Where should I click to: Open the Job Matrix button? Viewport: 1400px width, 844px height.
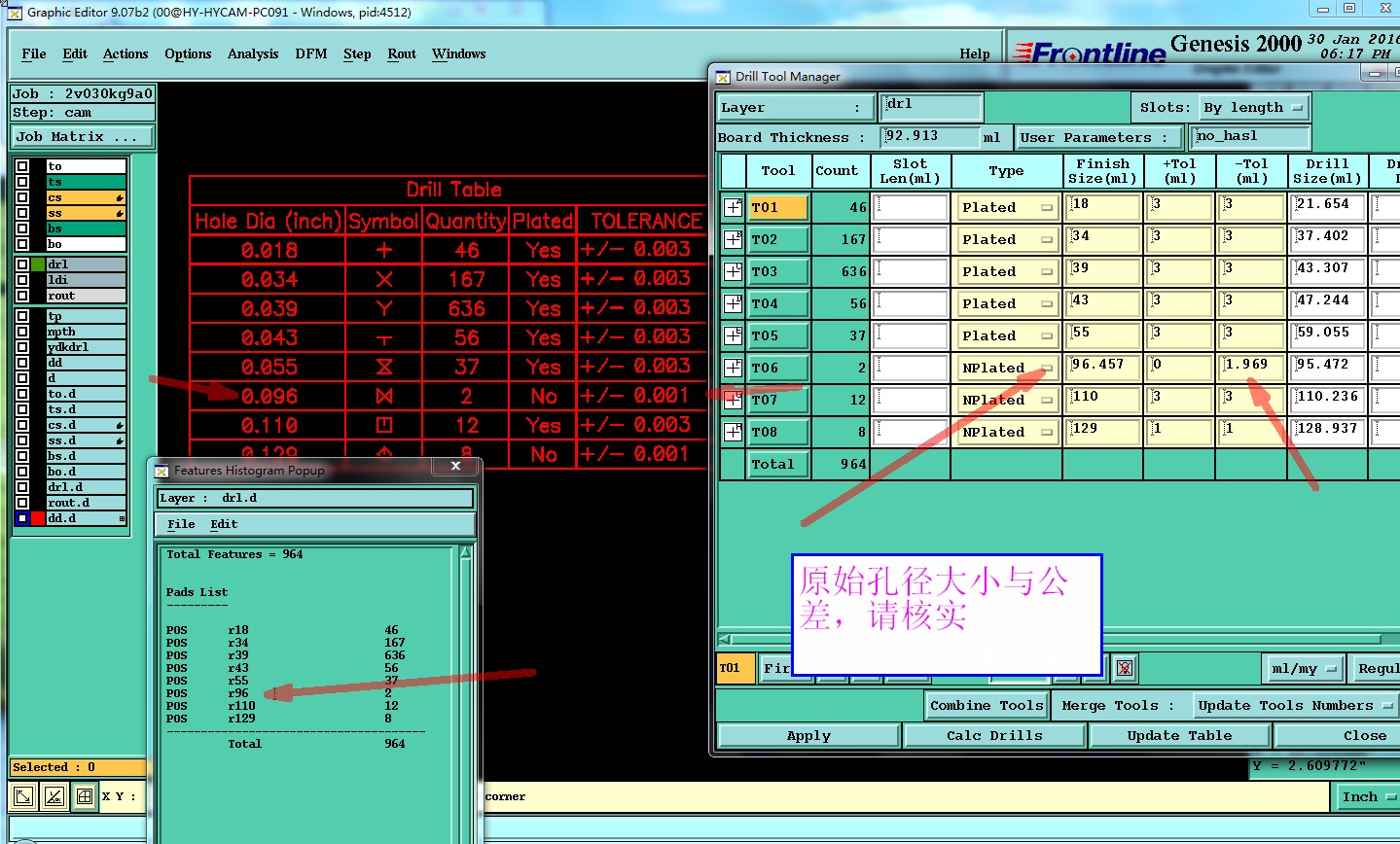pyautogui.click(x=83, y=137)
